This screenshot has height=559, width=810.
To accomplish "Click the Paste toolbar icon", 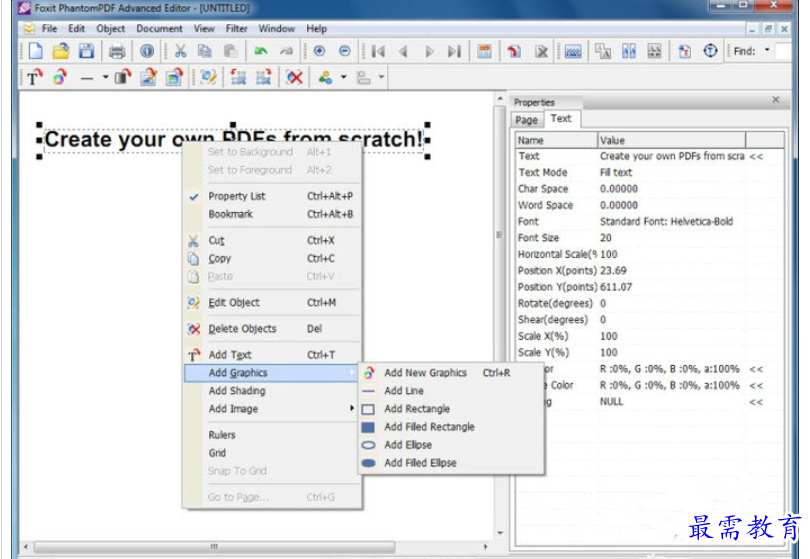I will [230, 51].
